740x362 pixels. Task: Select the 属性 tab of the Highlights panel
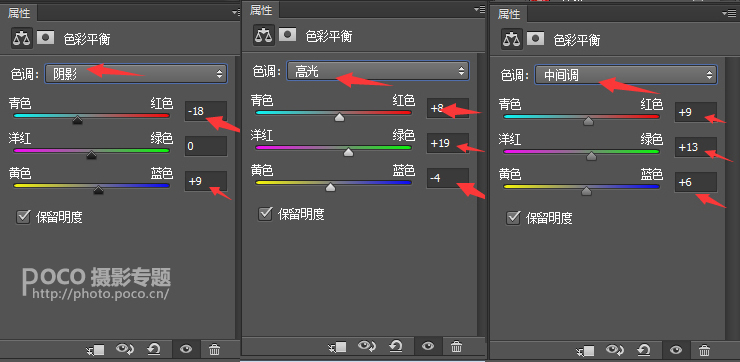point(261,9)
